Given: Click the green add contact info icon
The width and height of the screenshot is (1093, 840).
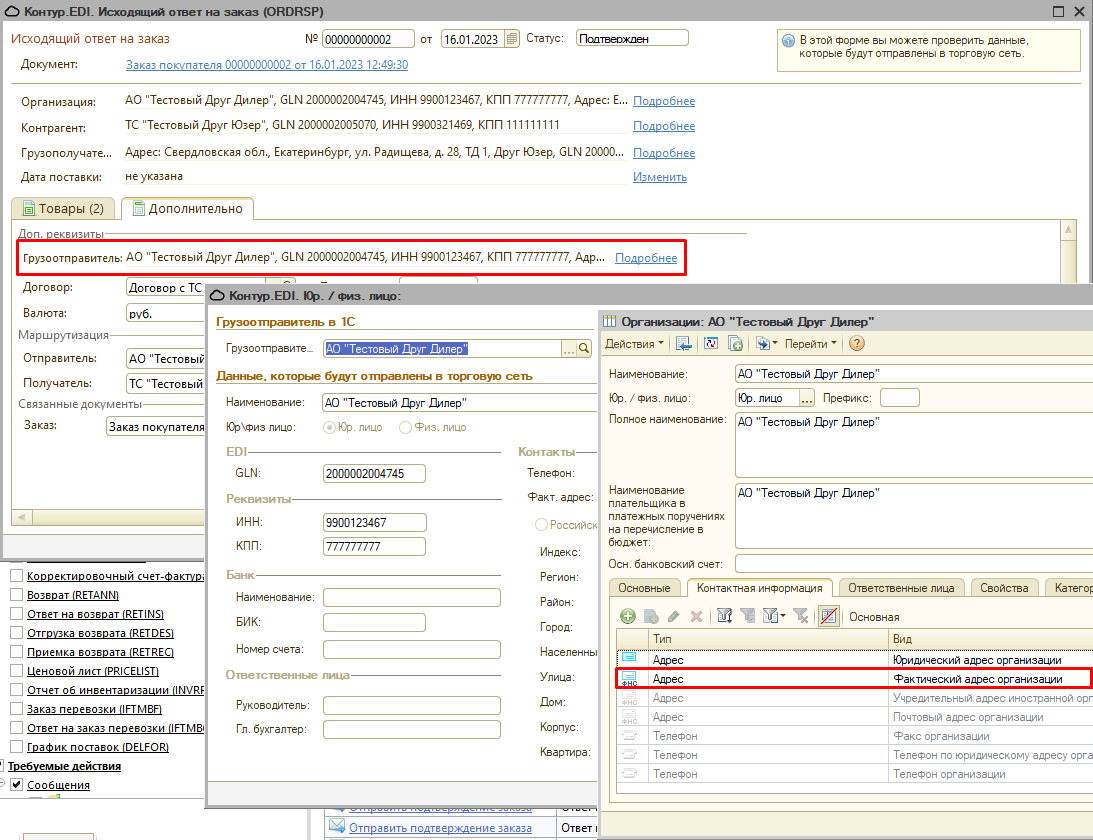Looking at the screenshot, I should click(x=628, y=616).
